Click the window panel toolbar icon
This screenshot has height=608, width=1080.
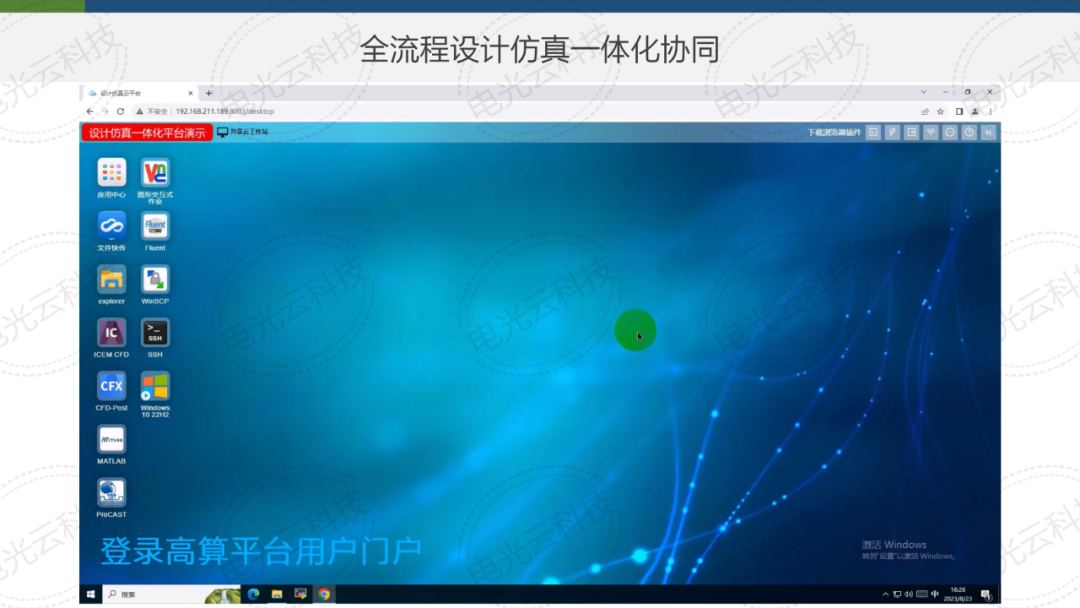click(911, 132)
